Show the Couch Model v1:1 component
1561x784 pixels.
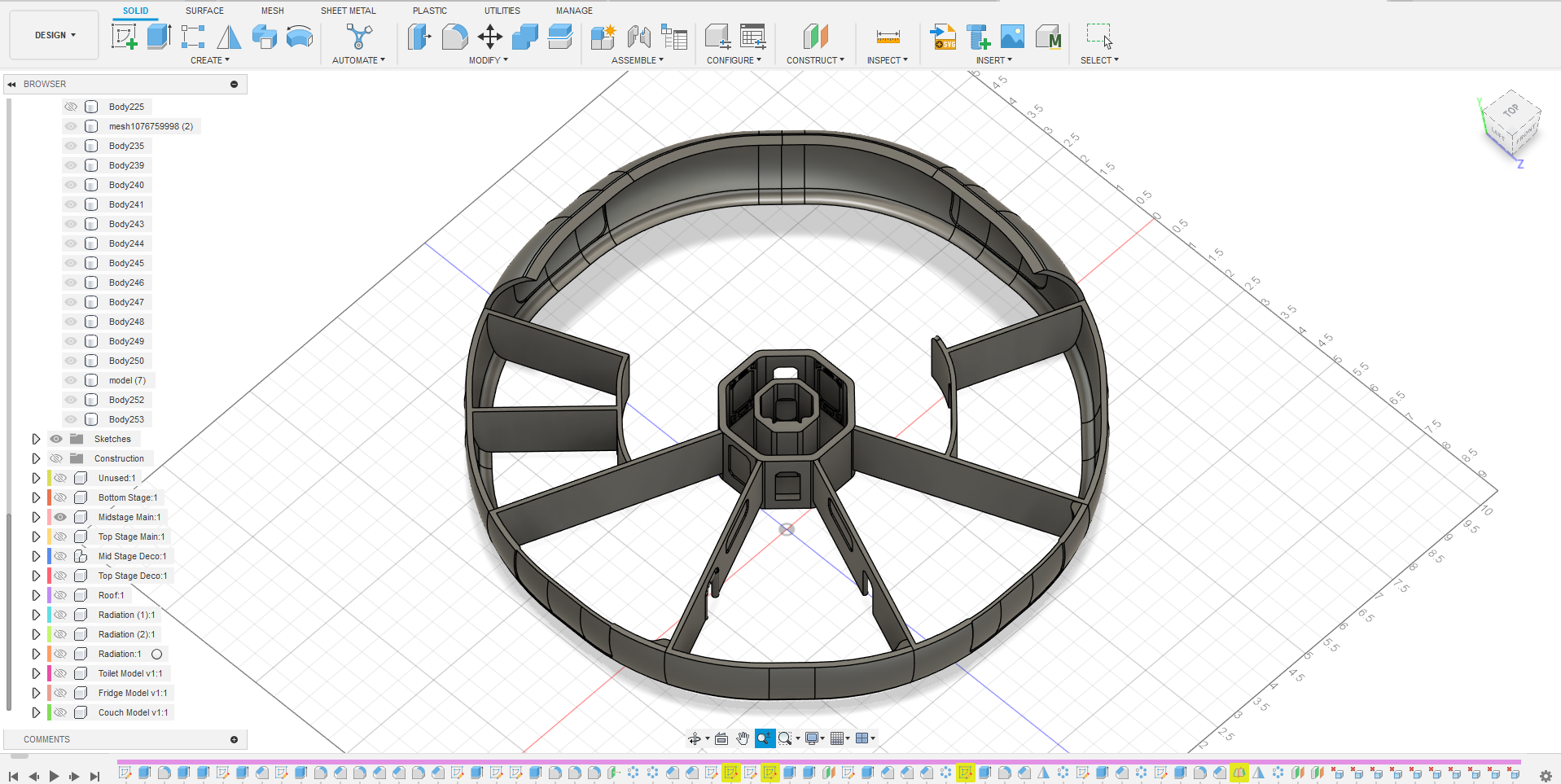tap(60, 712)
